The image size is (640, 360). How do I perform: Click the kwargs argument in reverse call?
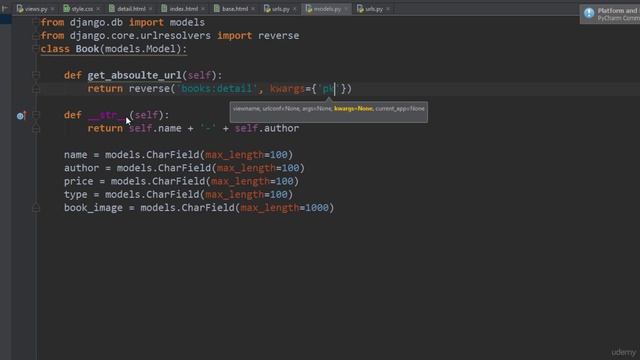(287, 89)
